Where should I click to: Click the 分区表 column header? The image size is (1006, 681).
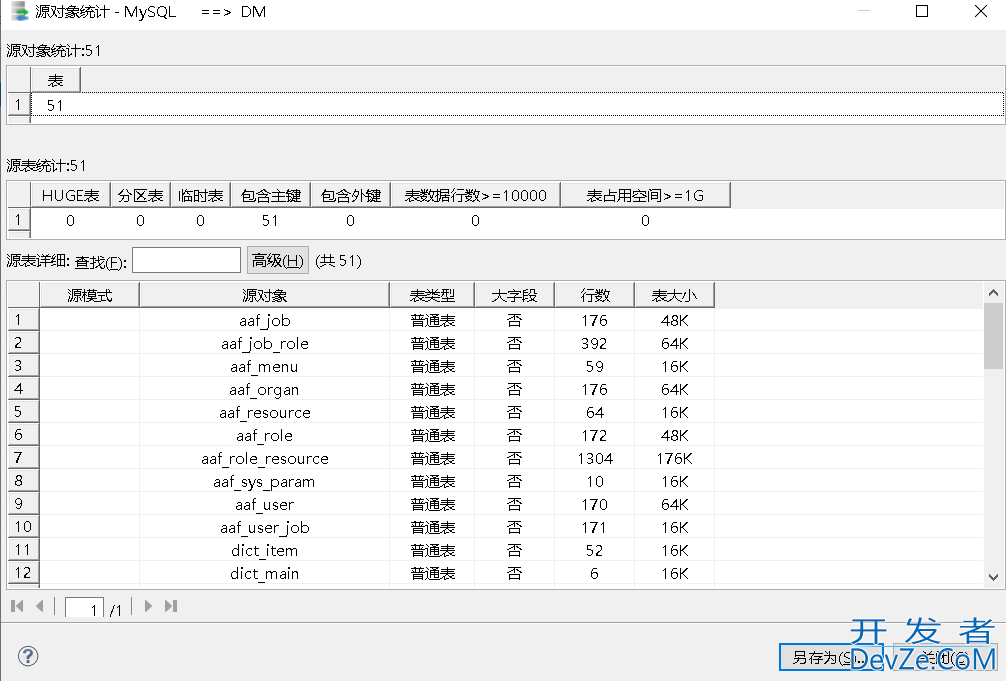141,196
